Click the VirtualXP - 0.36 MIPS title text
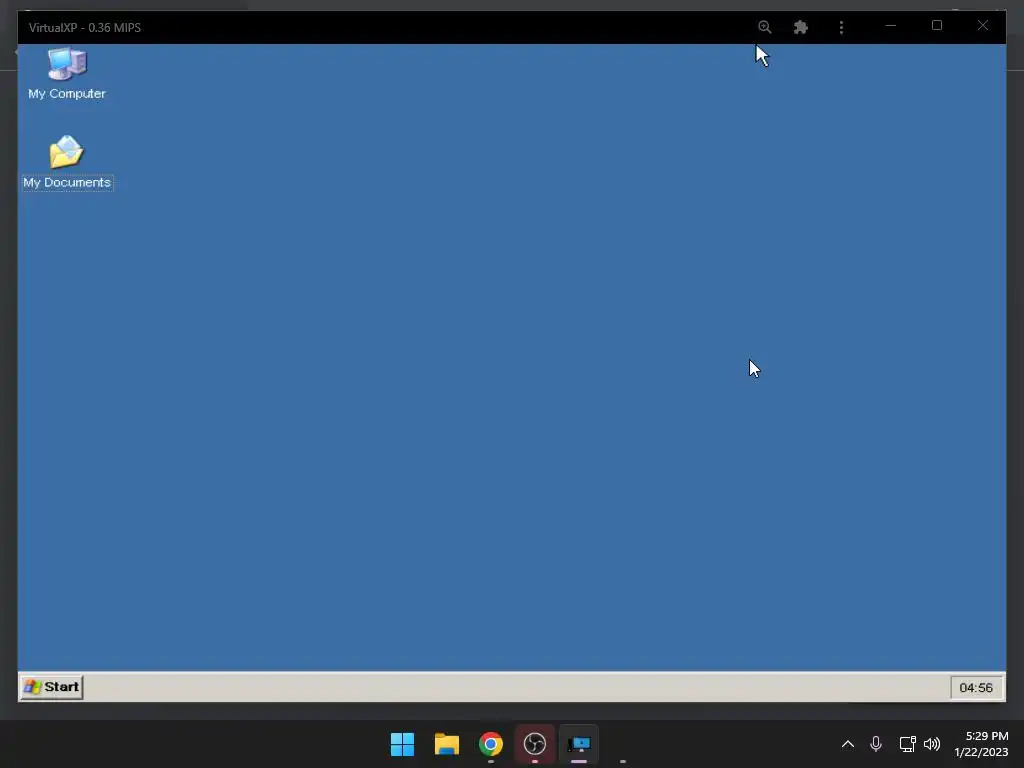This screenshot has width=1024, height=768. tap(85, 27)
